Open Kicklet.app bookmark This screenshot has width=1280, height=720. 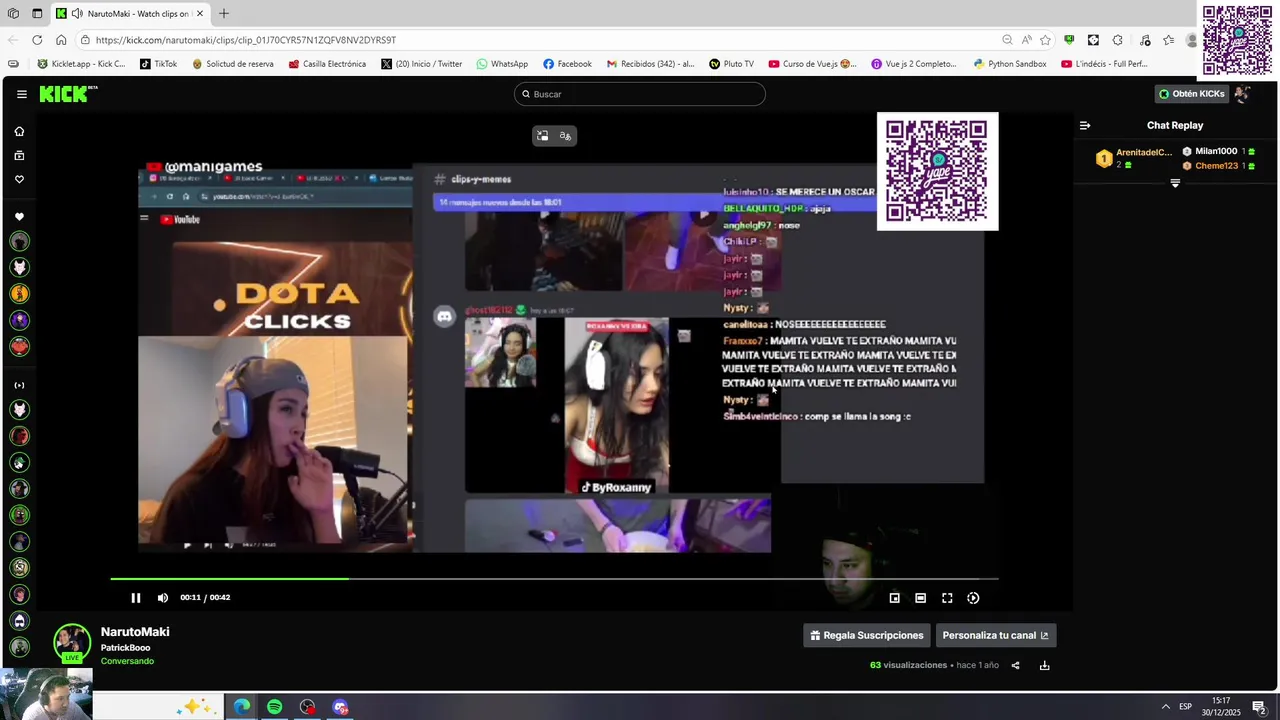[81, 64]
